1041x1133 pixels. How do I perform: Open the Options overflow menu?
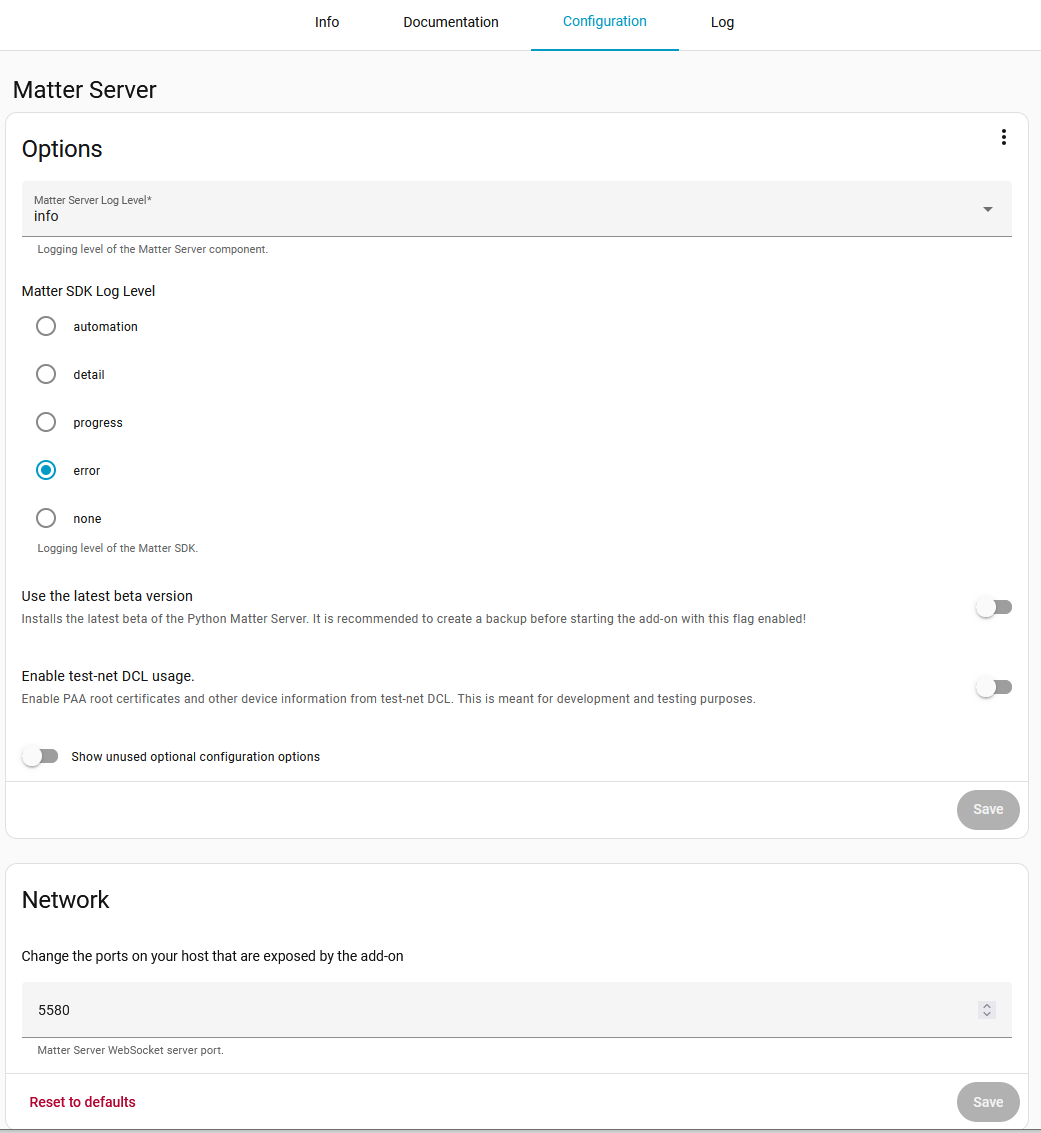point(1004,136)
